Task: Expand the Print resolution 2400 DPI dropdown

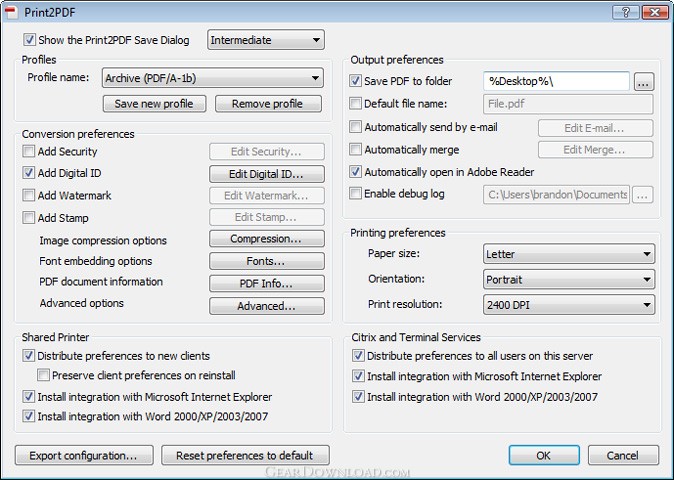Action: pos(569,305)
